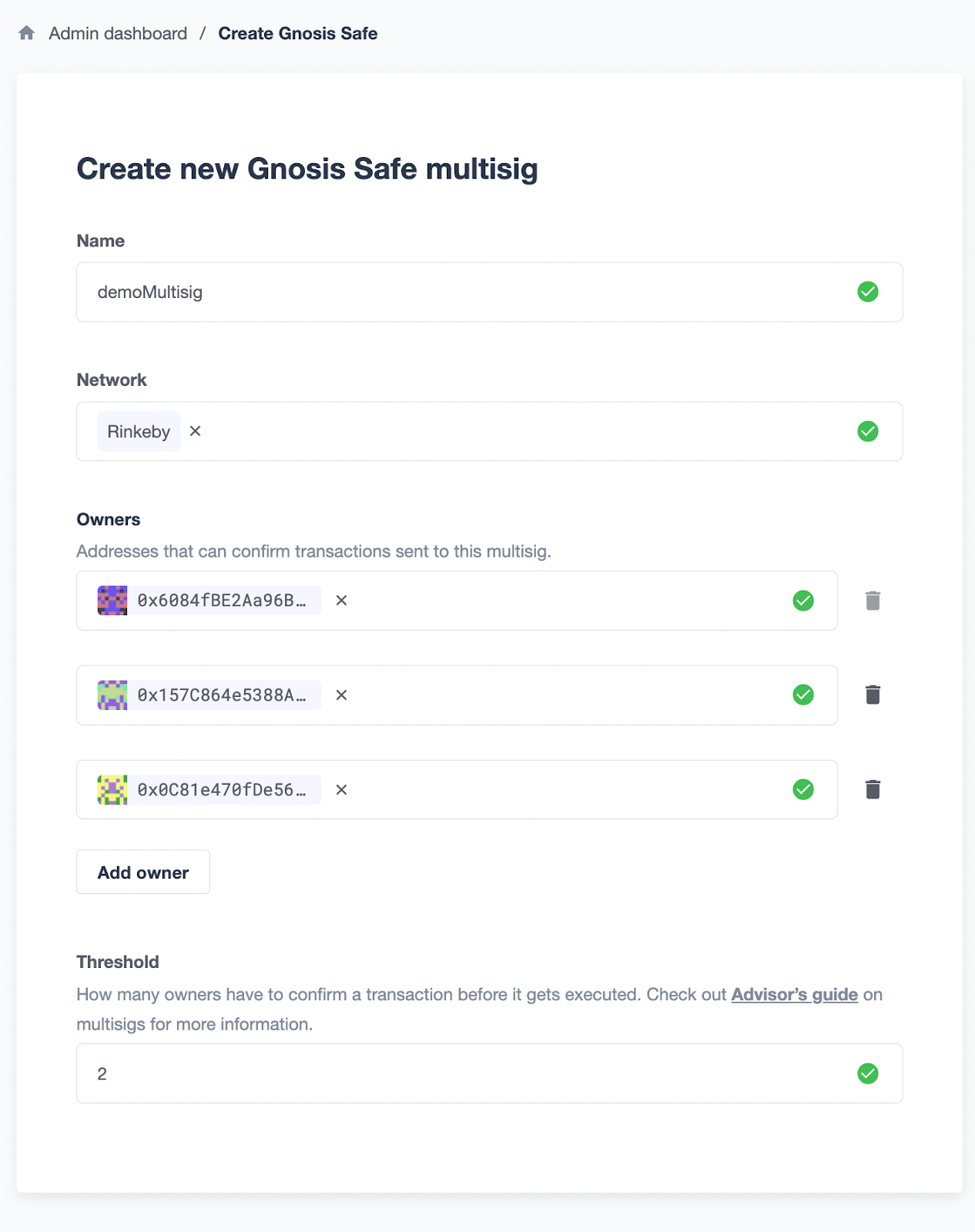Click the Threshold section label

pyautogui.click(x=118, y=962)
